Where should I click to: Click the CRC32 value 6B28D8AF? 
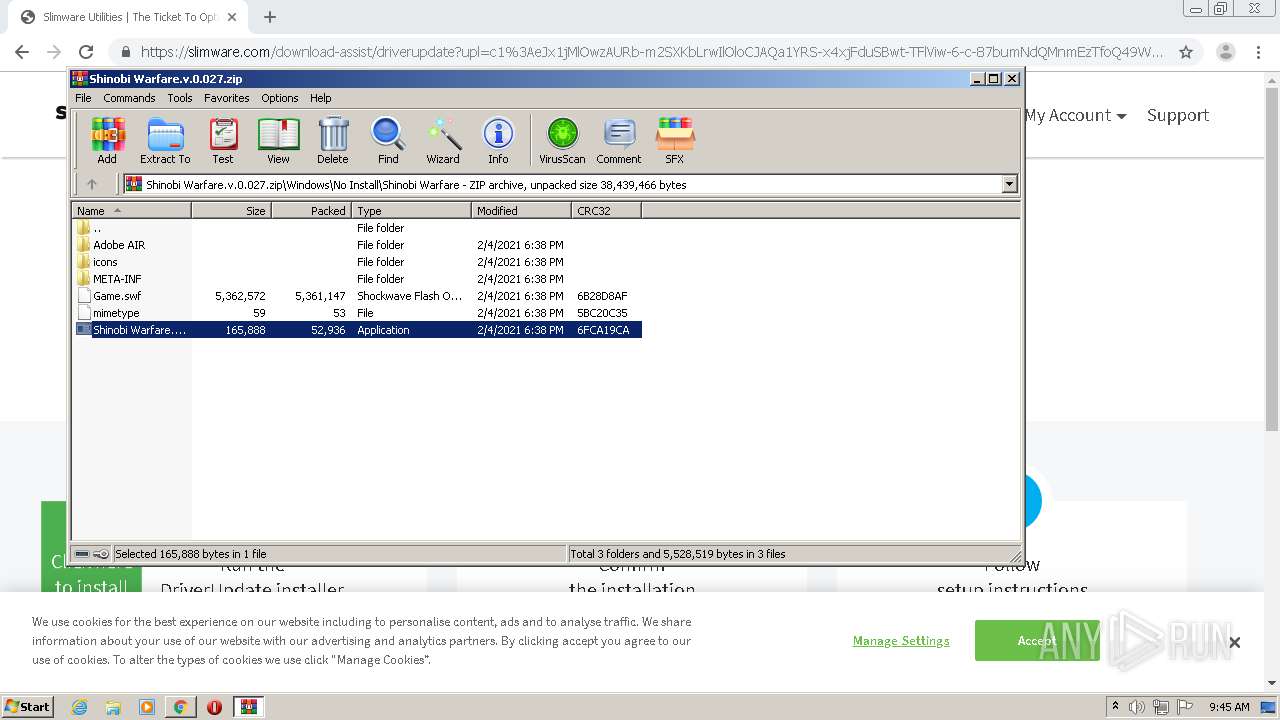point(602,296)
